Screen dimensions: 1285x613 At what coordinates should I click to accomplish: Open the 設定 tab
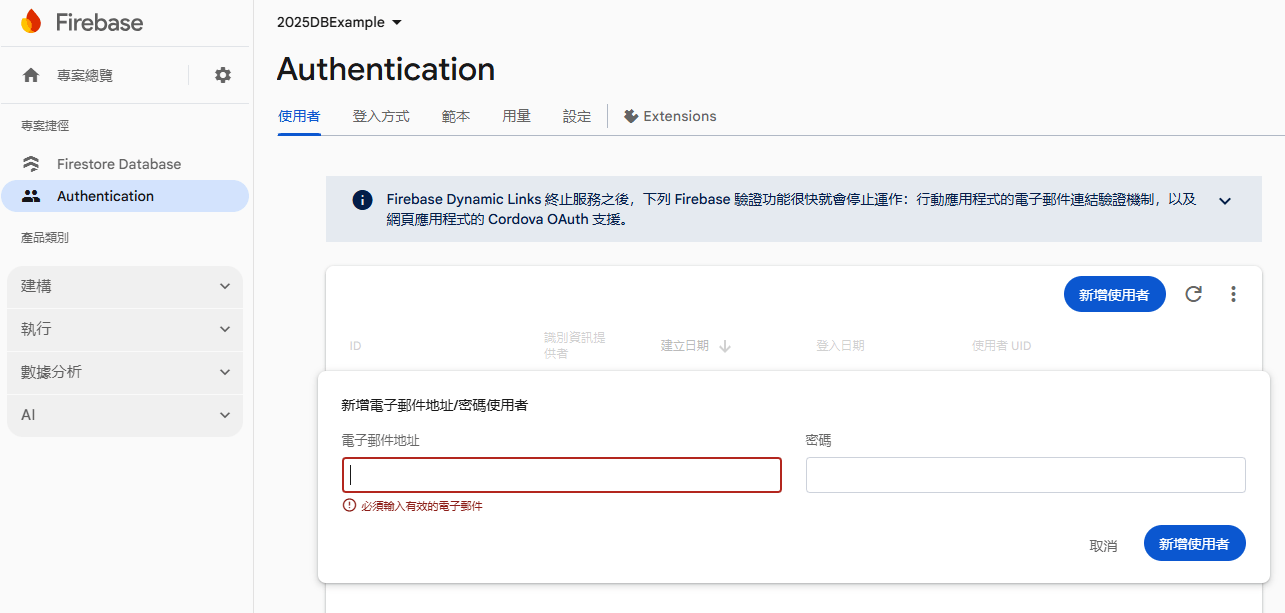(x=577, y=116)
